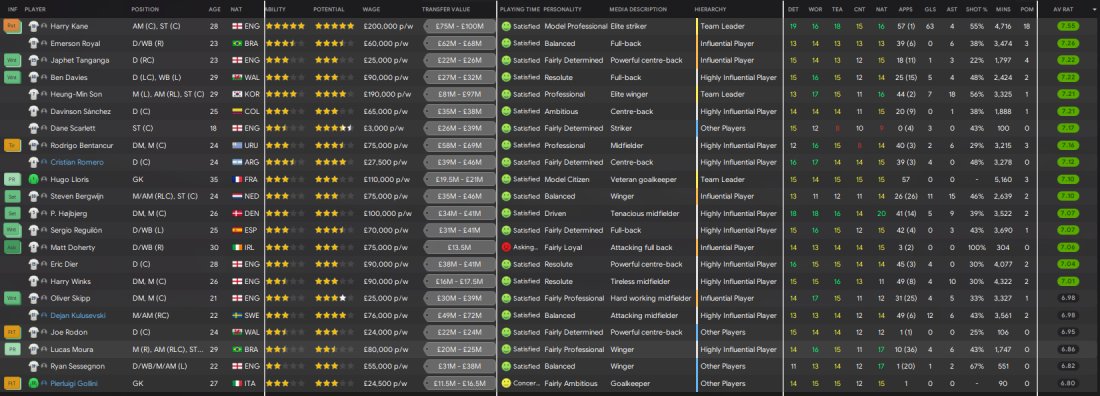Click the COL flag for Davinson Sánchez
This screenshot has height=396, width=1100.
pos(236,111)
